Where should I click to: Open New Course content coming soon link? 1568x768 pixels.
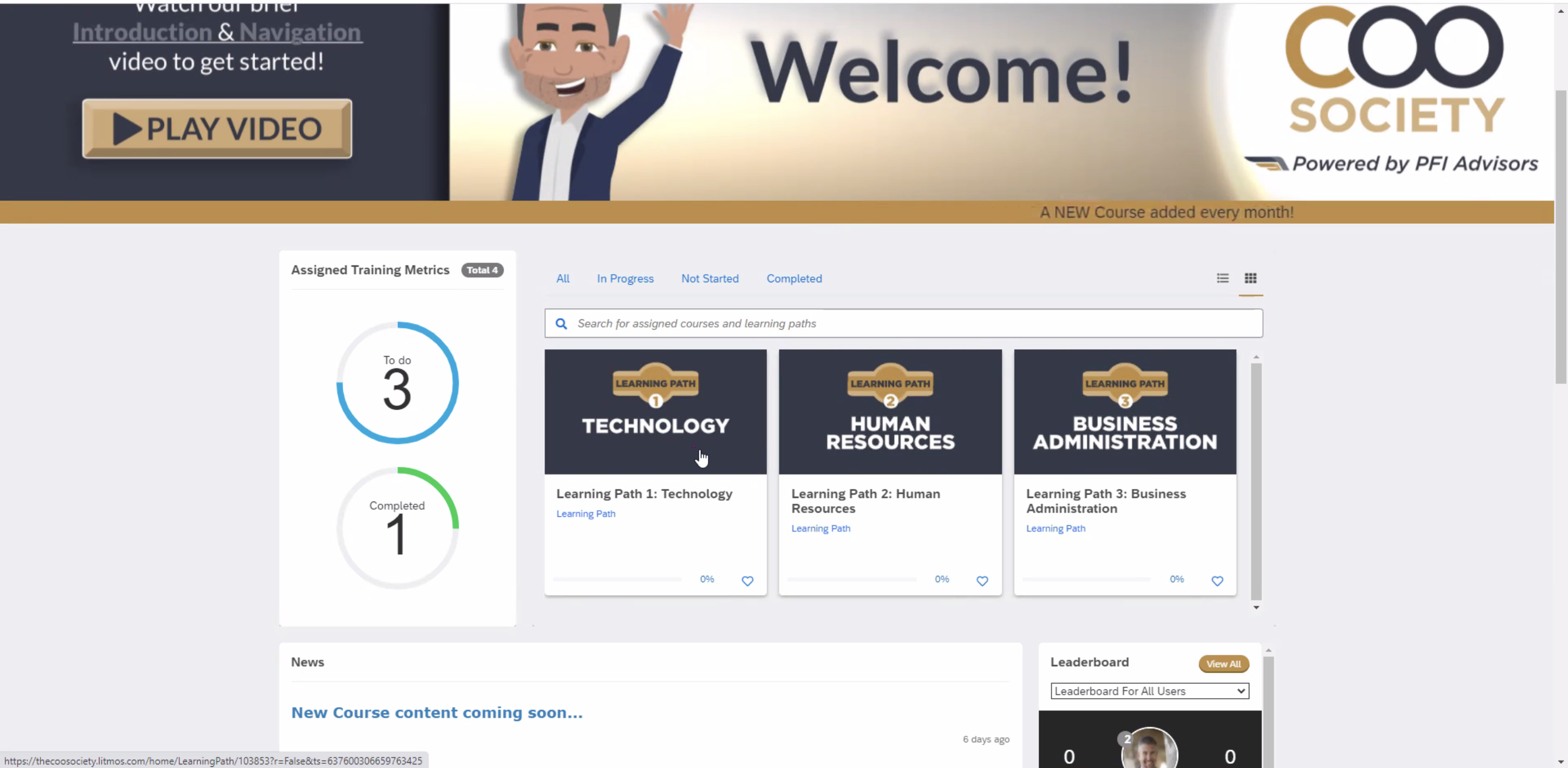436,712
